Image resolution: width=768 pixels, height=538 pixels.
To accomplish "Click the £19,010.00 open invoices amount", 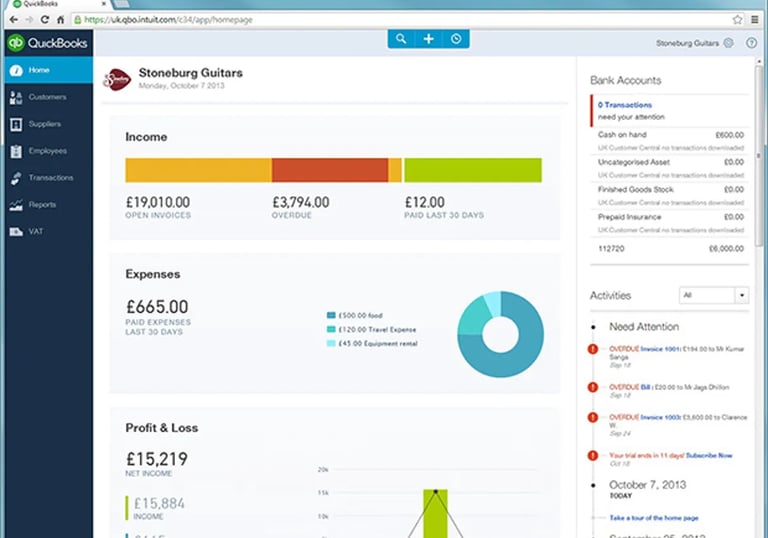I will tap(158, 202).
